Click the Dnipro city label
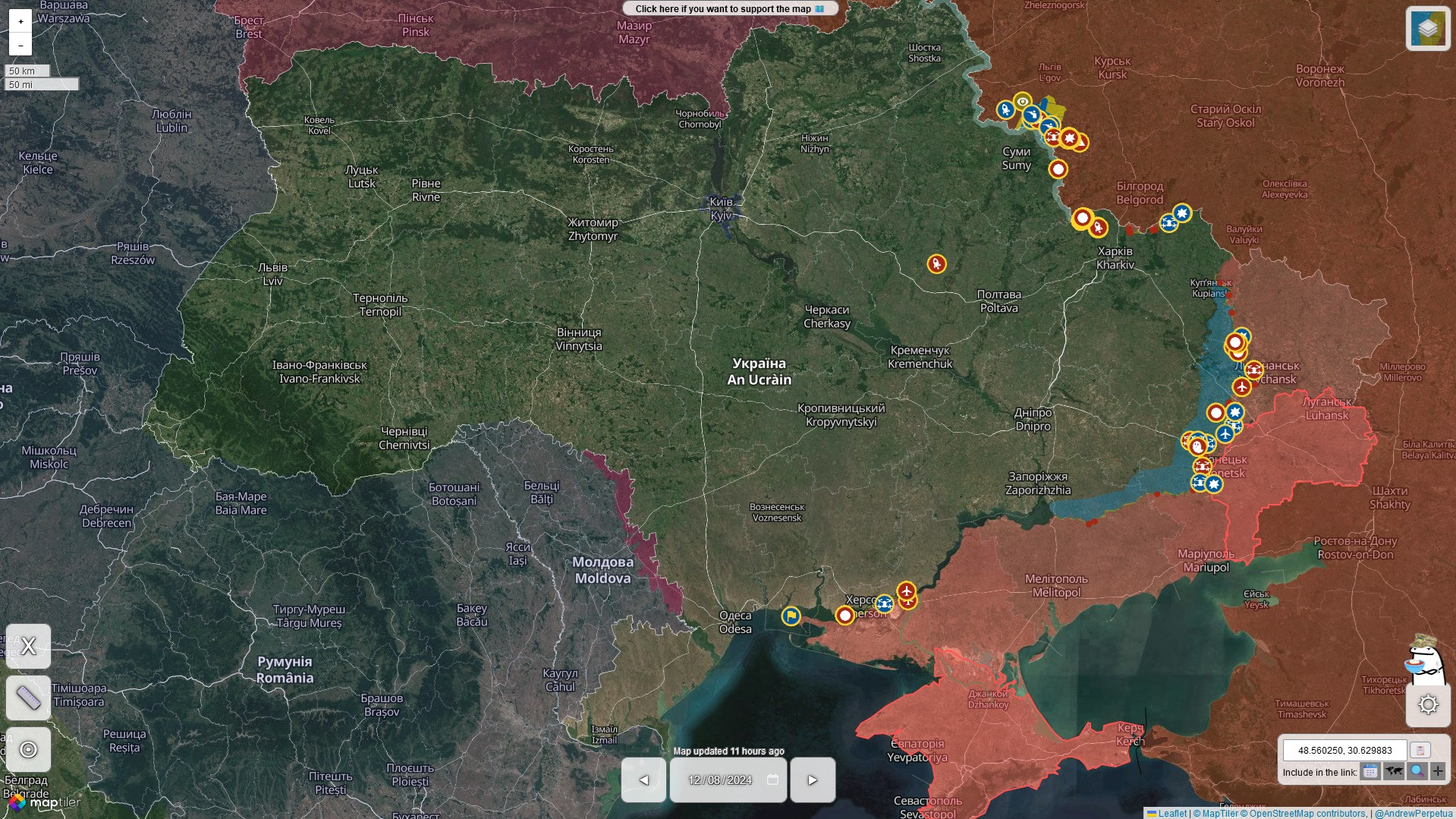The image size is (1456, 819). click(x=1033, y=419)
